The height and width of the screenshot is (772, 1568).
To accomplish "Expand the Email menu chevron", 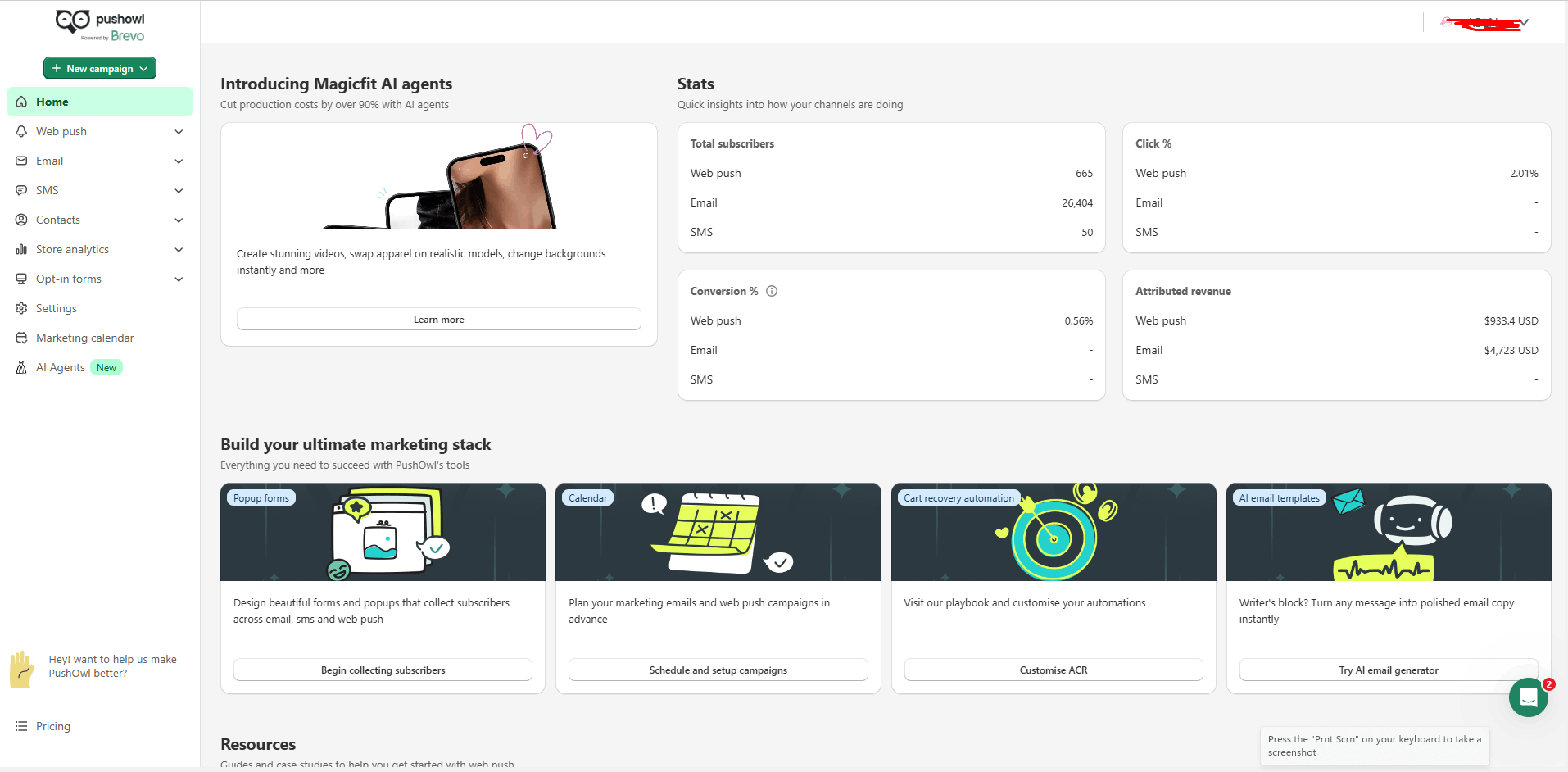I will (179, 161).
